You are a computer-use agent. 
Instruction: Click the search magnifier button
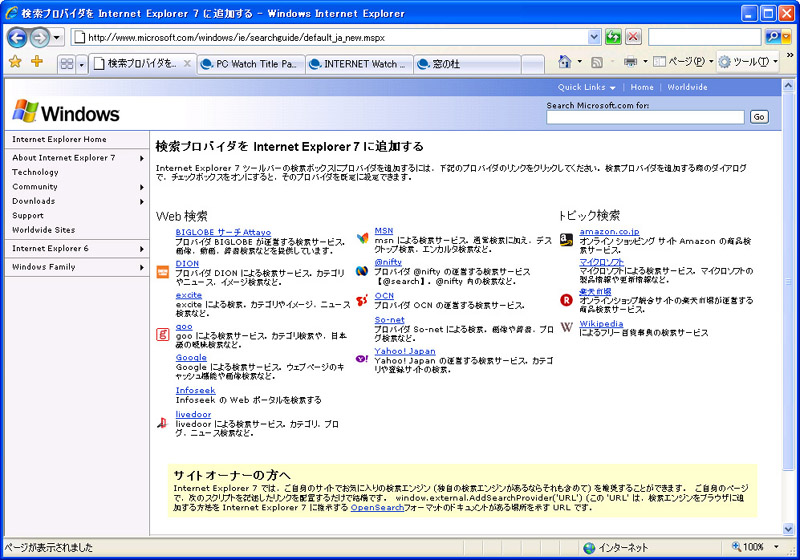pos(772,37)
